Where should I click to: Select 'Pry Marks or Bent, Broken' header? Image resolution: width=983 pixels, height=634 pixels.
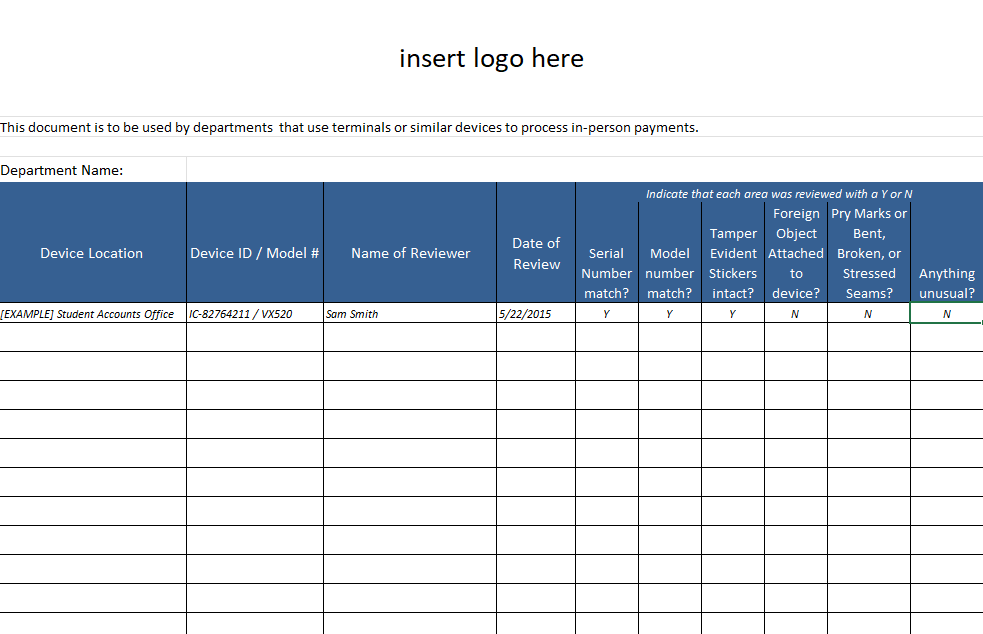pyautogui.click(x=869, y=253)
